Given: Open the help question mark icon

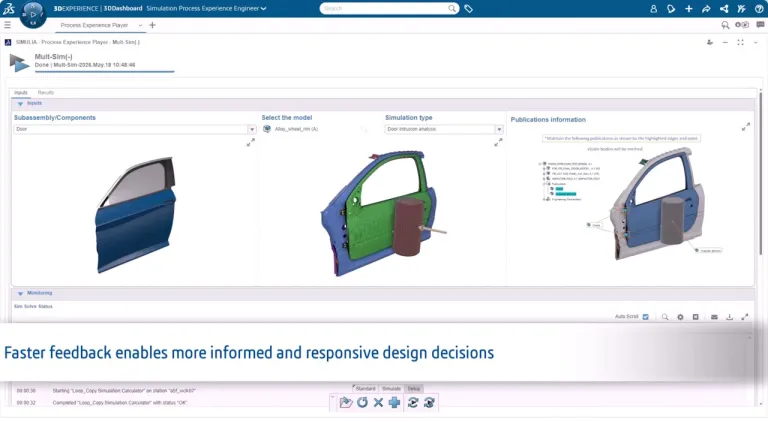Looking at the screenshot, I should (x=759, y=8).
